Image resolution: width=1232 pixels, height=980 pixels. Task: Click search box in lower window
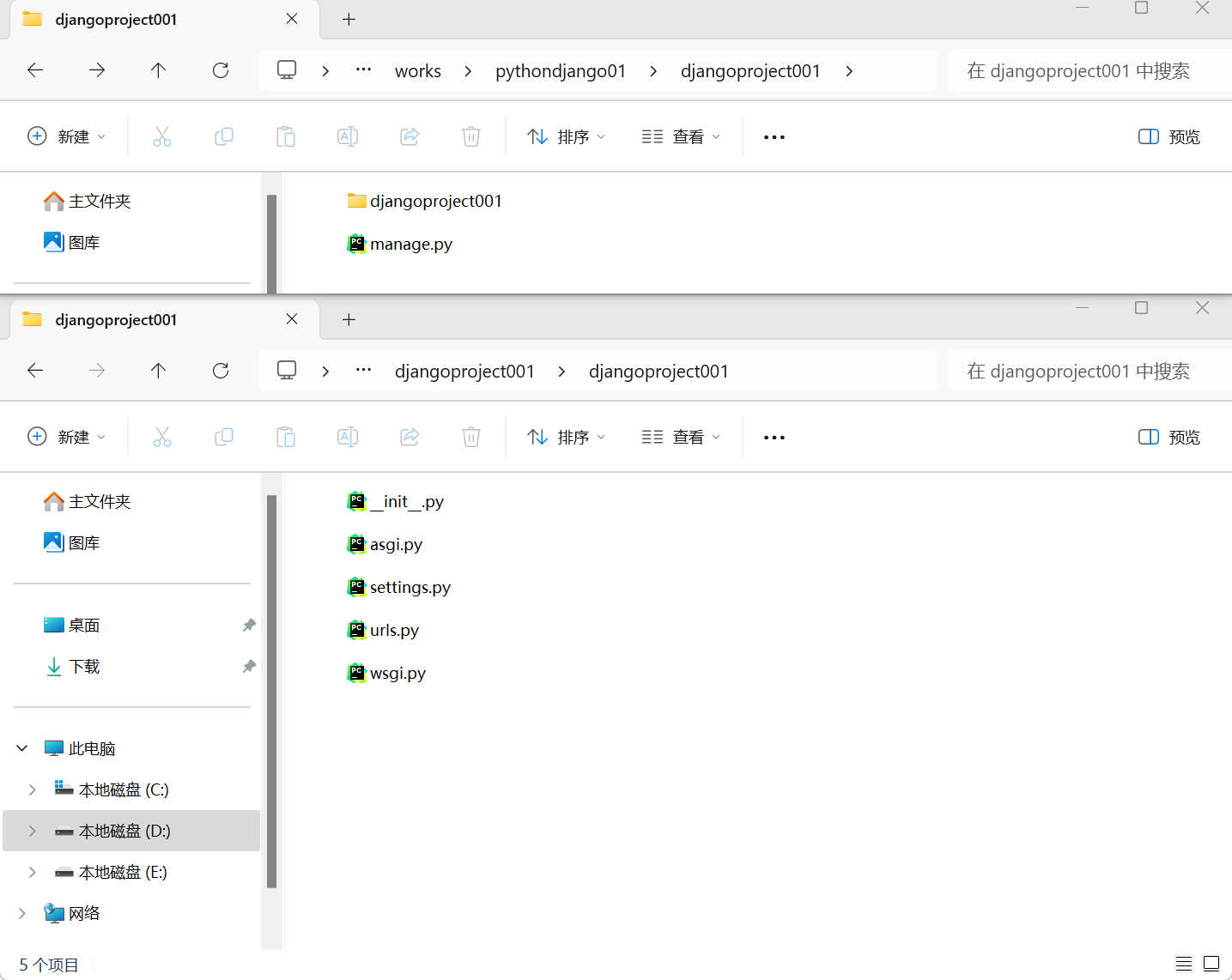tap(1090, 371)
